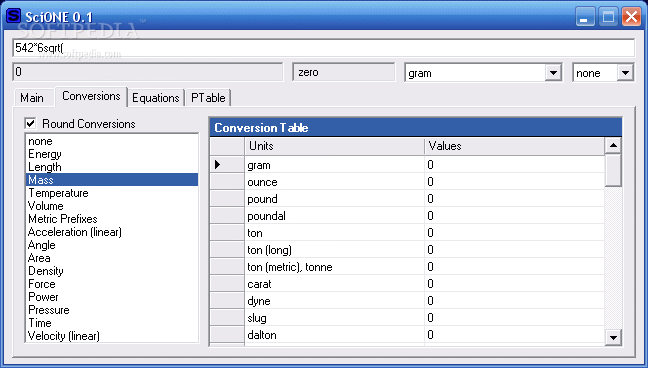The width and height of the screenshot is (648, 368).
Task: Click the SciONE app icon in title bar
Action: point(13,16)
